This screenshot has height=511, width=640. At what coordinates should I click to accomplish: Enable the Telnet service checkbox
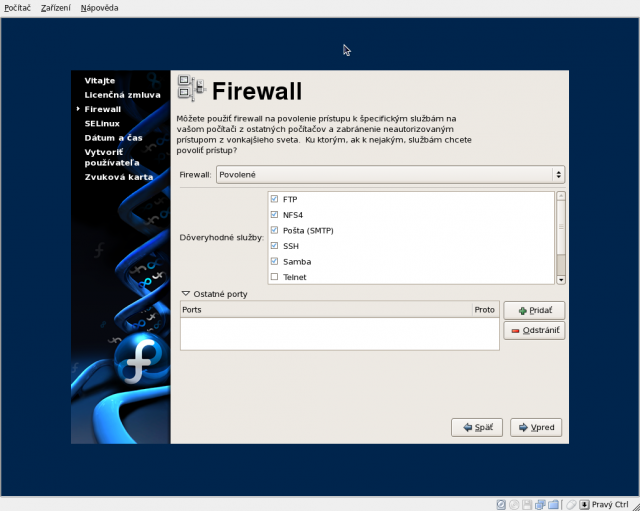[x=274, y=276]
